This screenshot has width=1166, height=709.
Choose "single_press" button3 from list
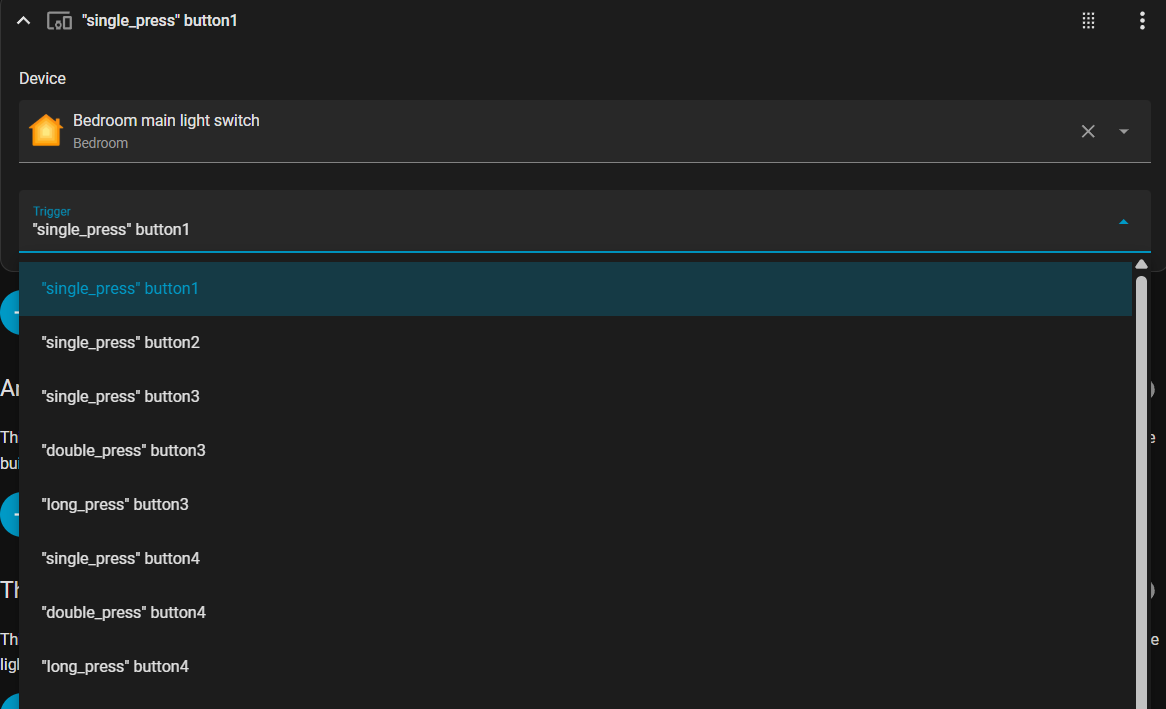click(120, 397)
